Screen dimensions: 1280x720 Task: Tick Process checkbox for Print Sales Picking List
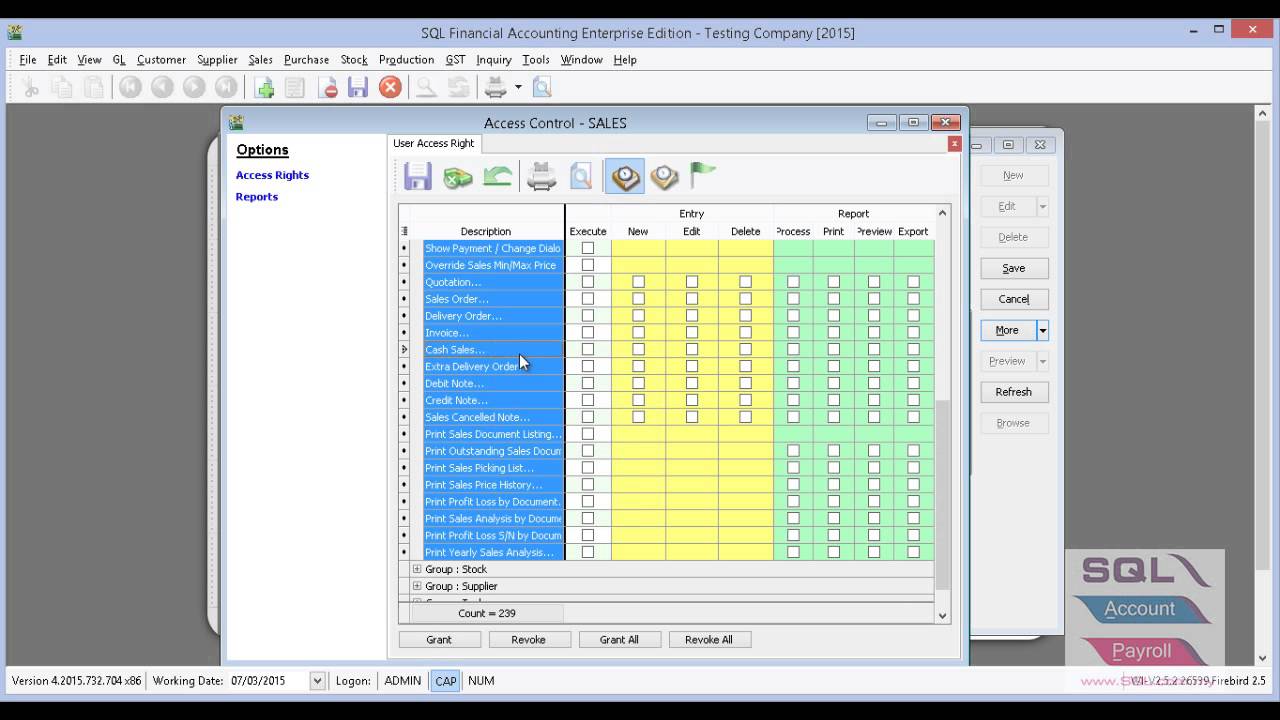[793, 468]
